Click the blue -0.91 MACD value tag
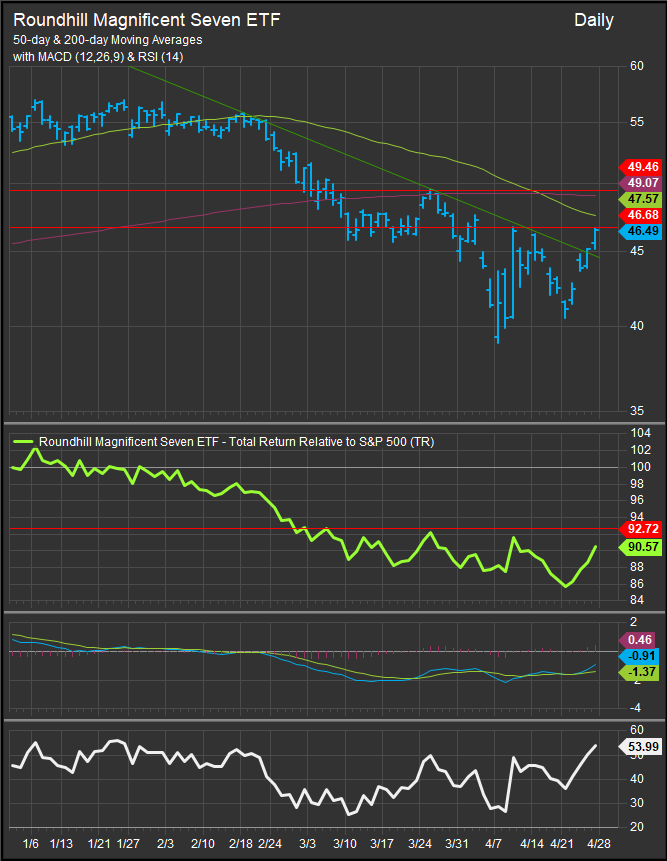The height and width of the screenshot is (861, 667). (640, 656)
